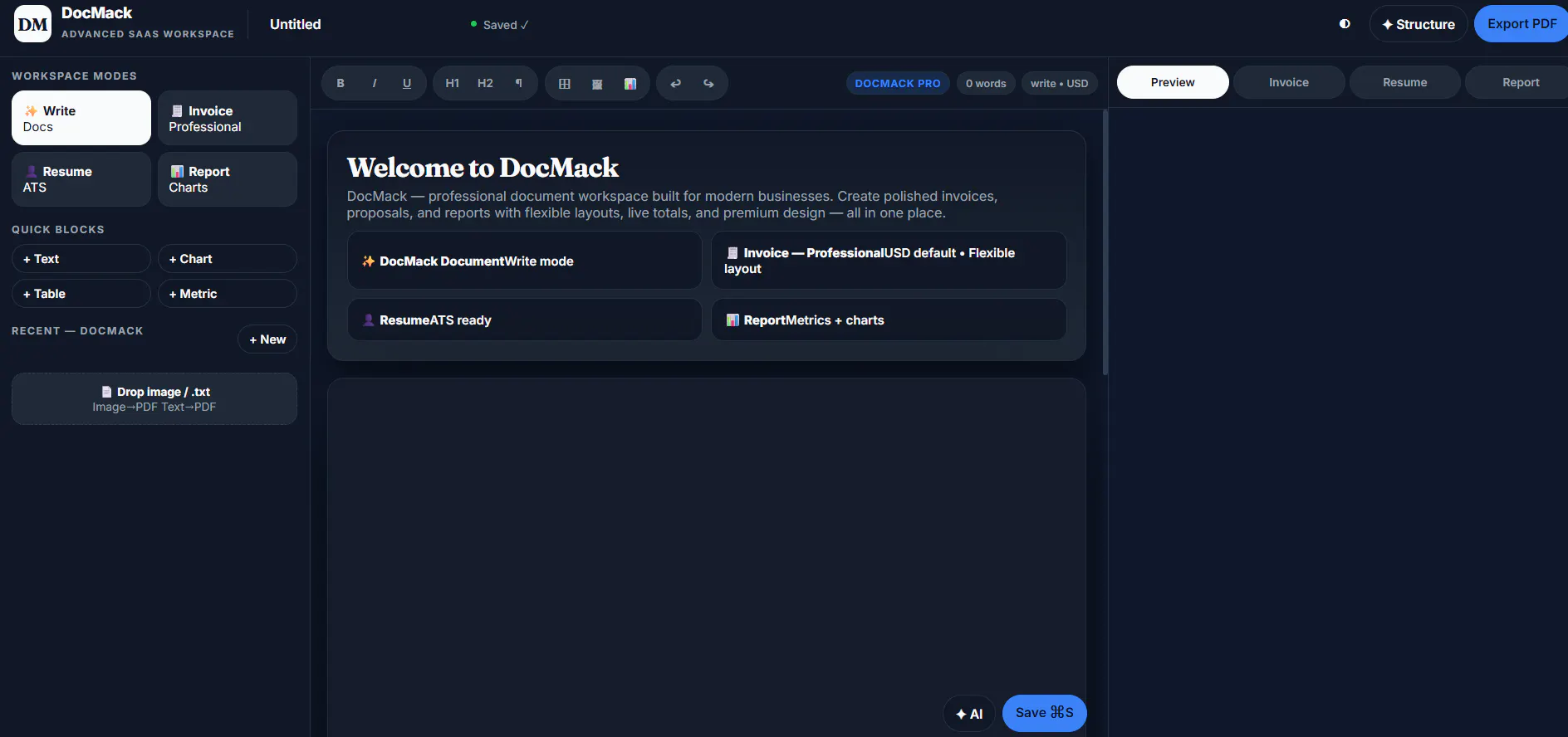Image resolution: width=1568 pixels, height=737 pixels.
Task: Switch to the Preview tab
Action: 1173,82
